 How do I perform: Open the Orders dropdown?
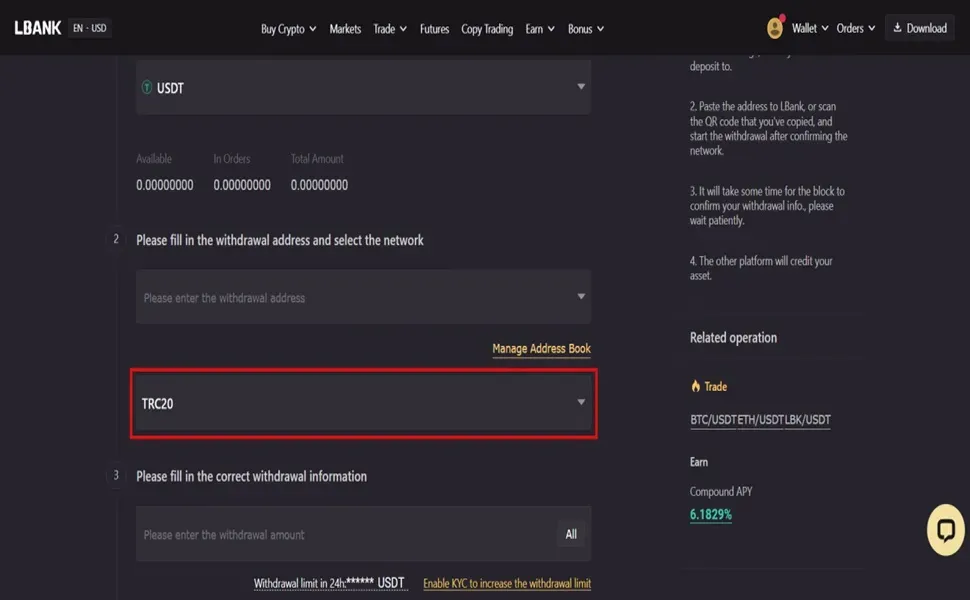tap(853, 27)
